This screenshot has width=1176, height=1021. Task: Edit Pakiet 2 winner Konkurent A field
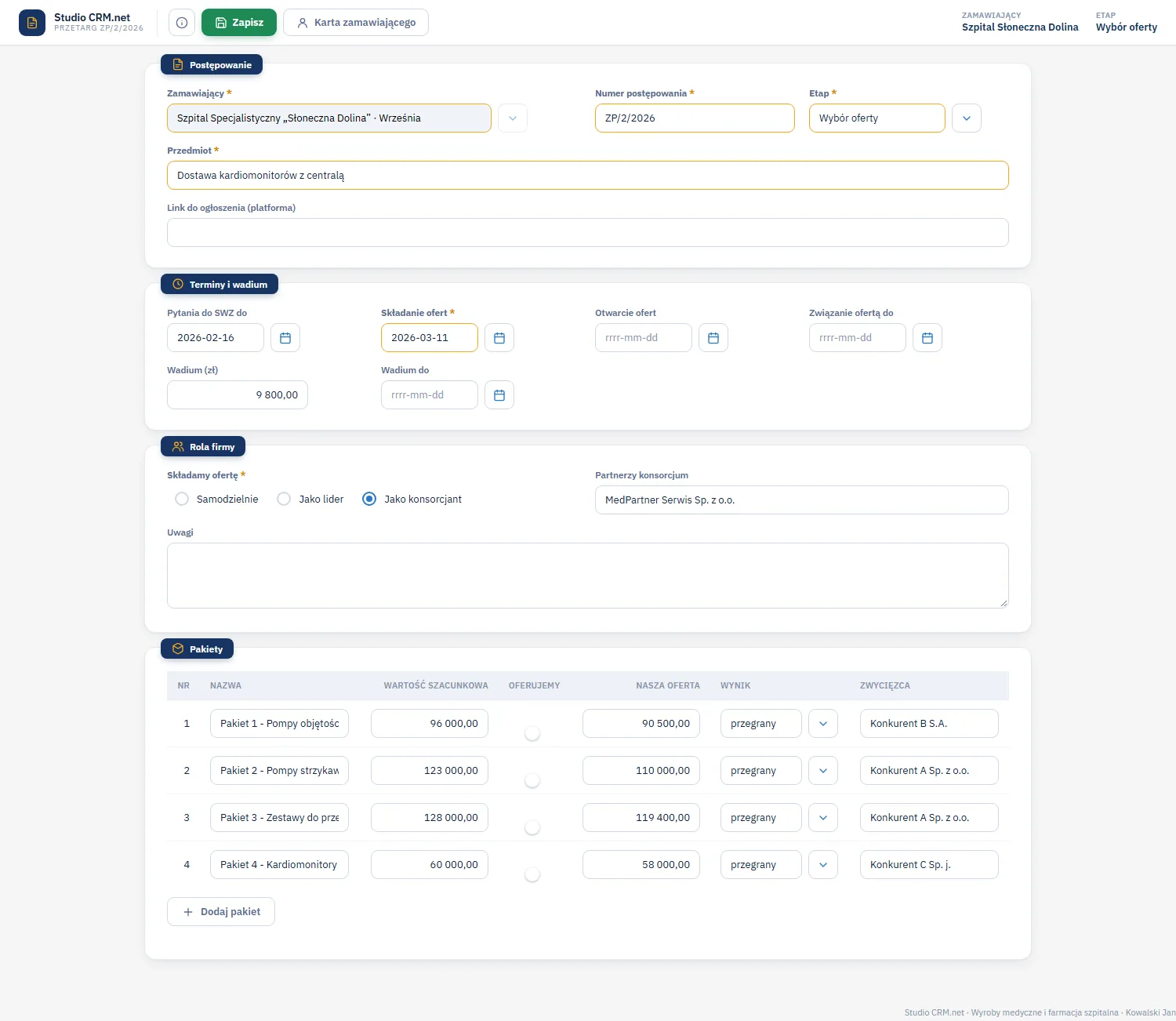(929, 771)
